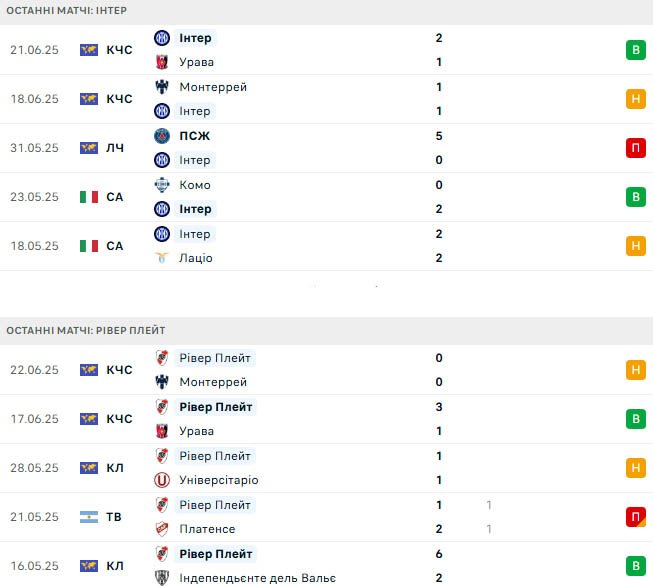Open the Універсітаріо team link
This screenshot has width=653, height=586.
pyautogui.click(x=219, y=480)
